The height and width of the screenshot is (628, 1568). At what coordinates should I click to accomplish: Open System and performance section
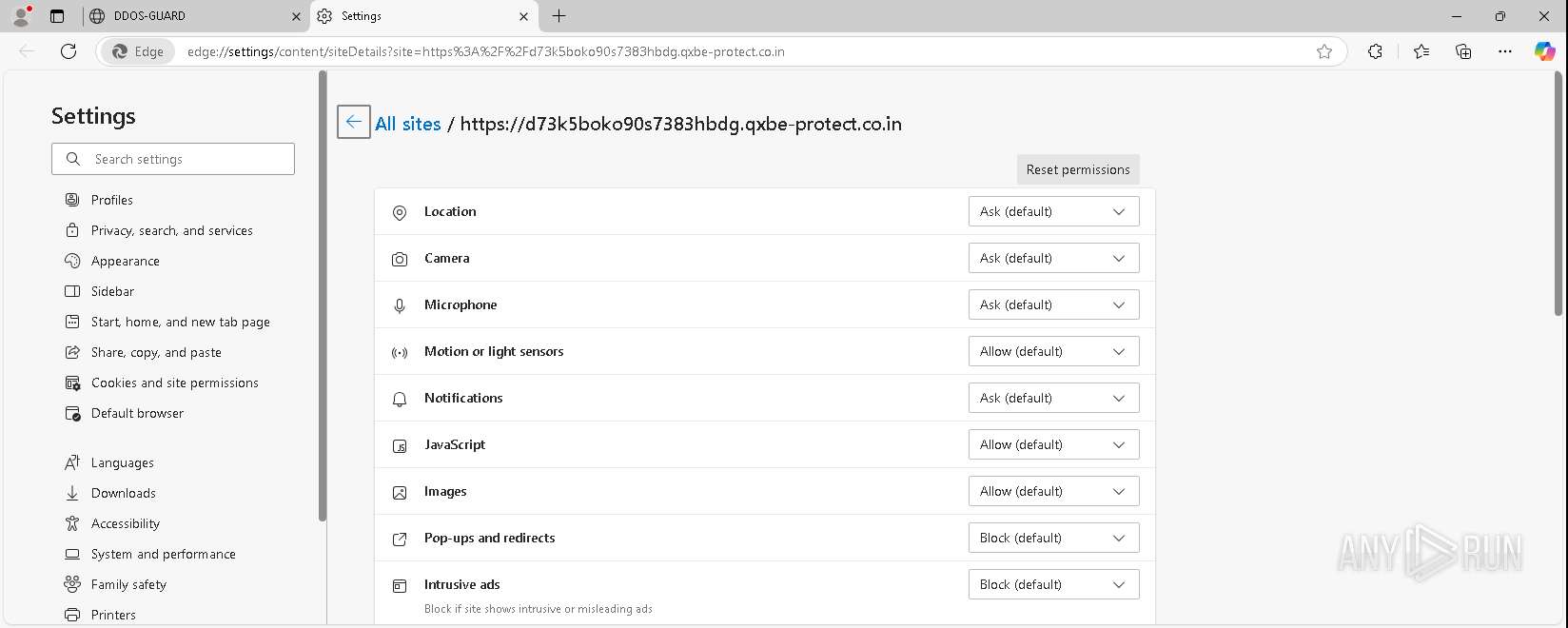(x=163, y=554)
